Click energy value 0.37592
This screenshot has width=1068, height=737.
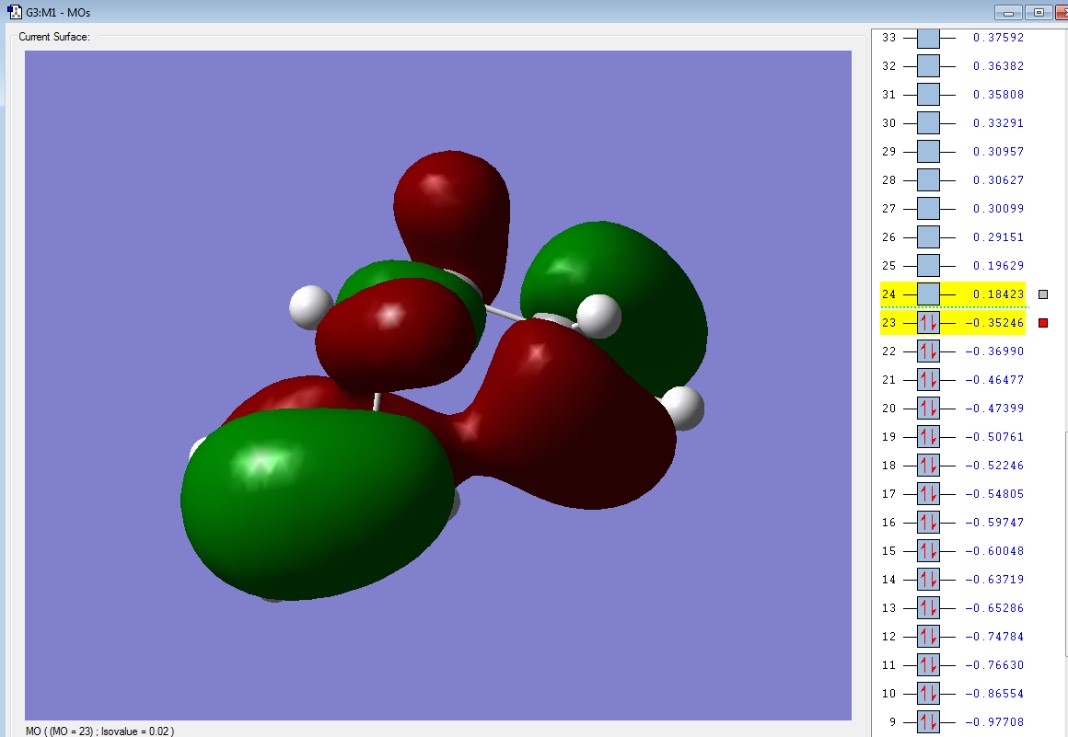tap(999, 37)
